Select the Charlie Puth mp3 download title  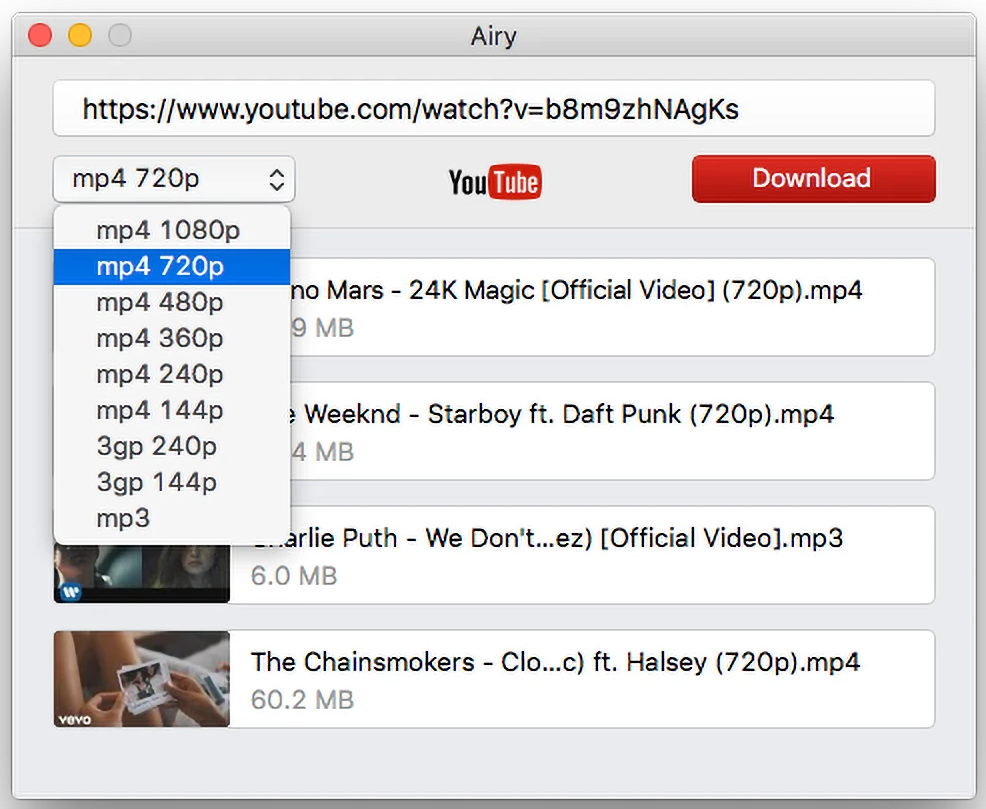547,538
